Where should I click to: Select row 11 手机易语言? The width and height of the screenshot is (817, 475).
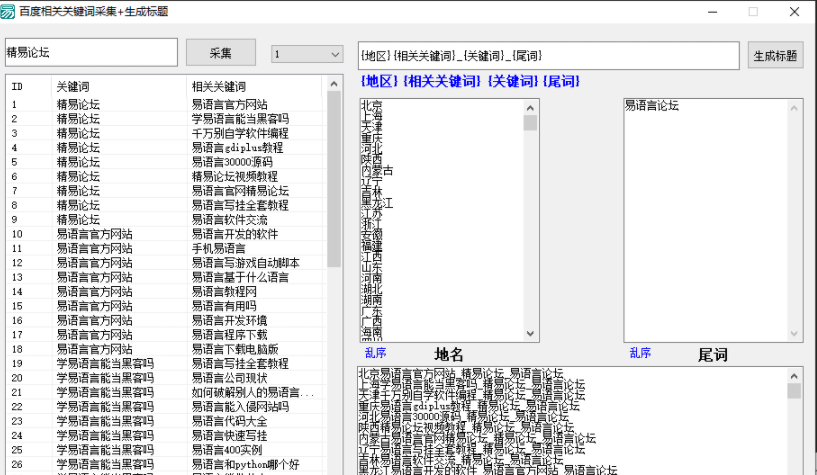[167, 248]
